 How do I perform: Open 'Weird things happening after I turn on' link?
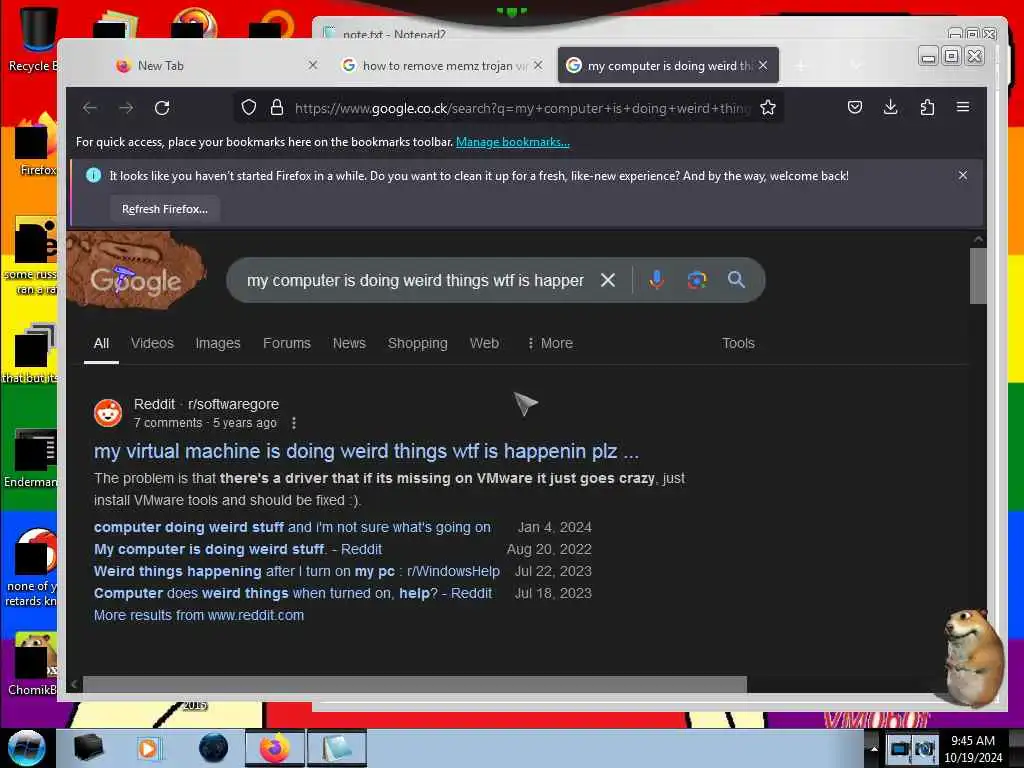coord(296,571)
